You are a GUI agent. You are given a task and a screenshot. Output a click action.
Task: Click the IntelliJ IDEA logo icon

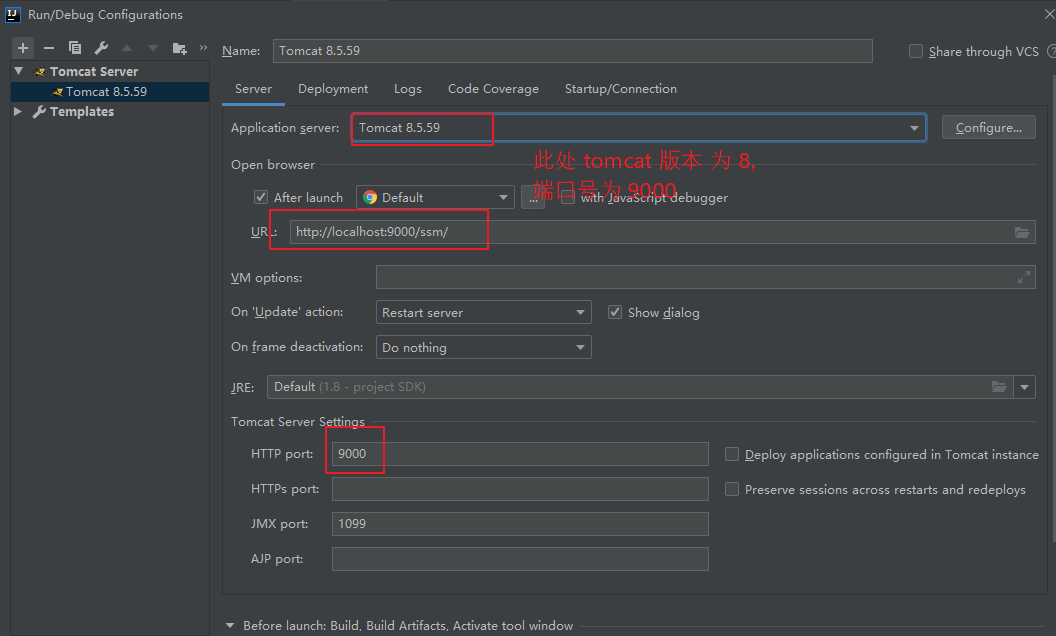(x=13, y=14)
